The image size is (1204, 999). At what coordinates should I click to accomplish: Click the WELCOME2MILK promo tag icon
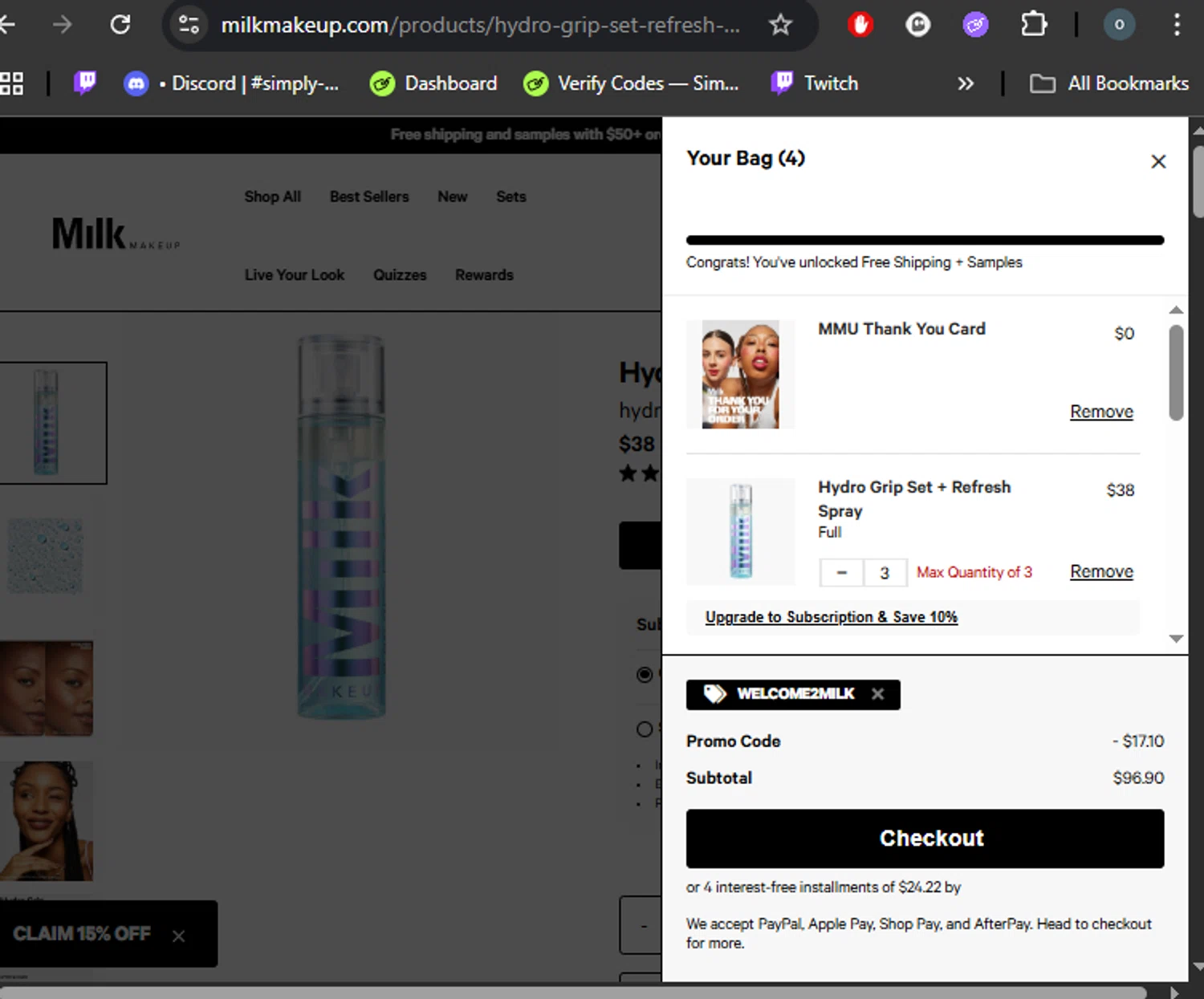pos(714,694)
